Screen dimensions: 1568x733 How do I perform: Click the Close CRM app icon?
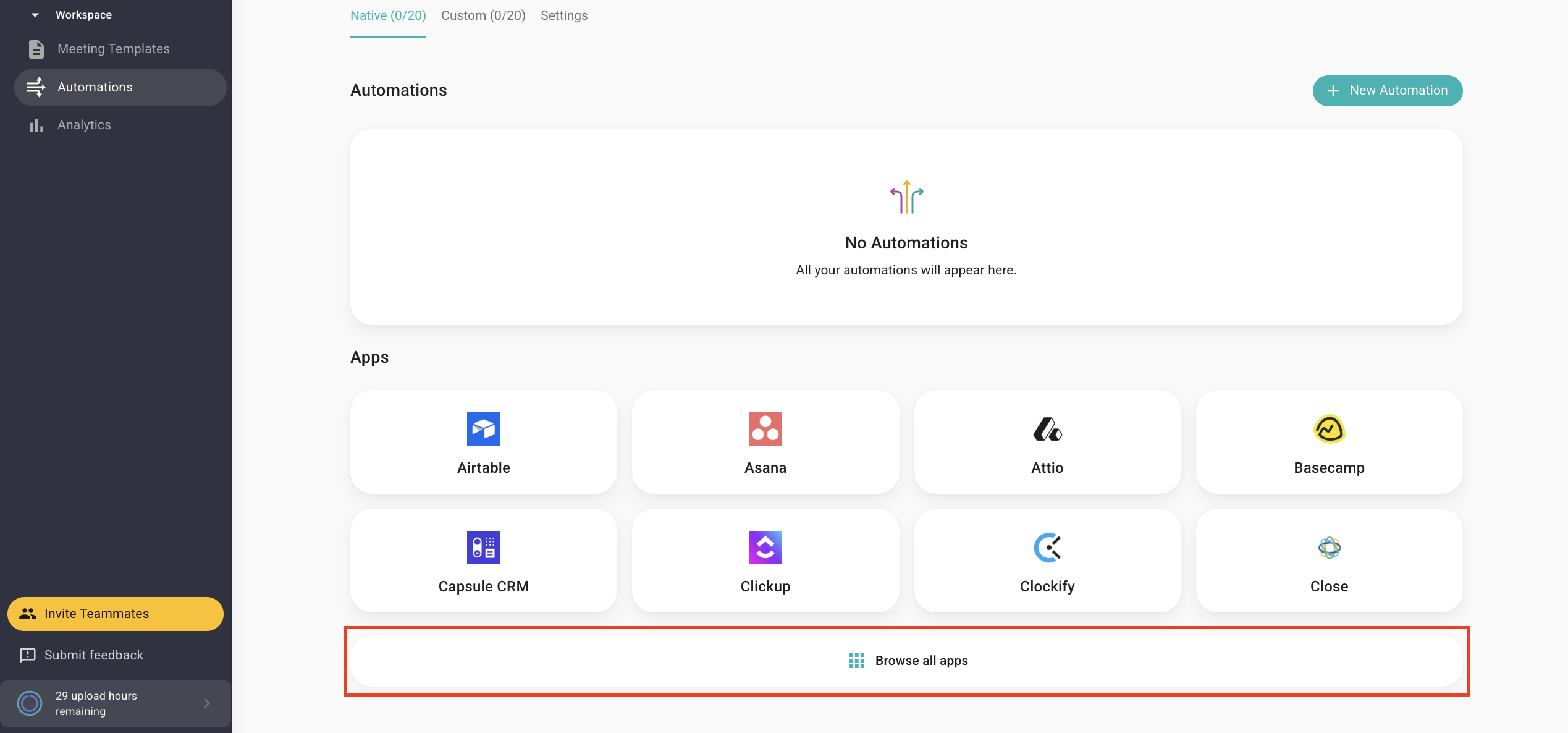(x=1329, y=548)
